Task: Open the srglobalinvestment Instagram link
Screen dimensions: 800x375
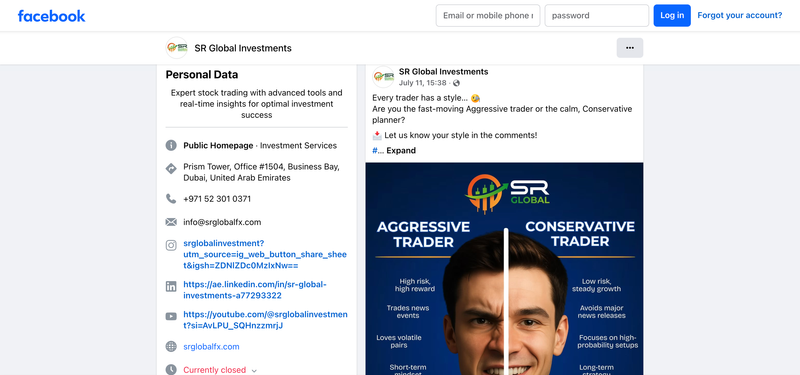Action: coord(265,254)
